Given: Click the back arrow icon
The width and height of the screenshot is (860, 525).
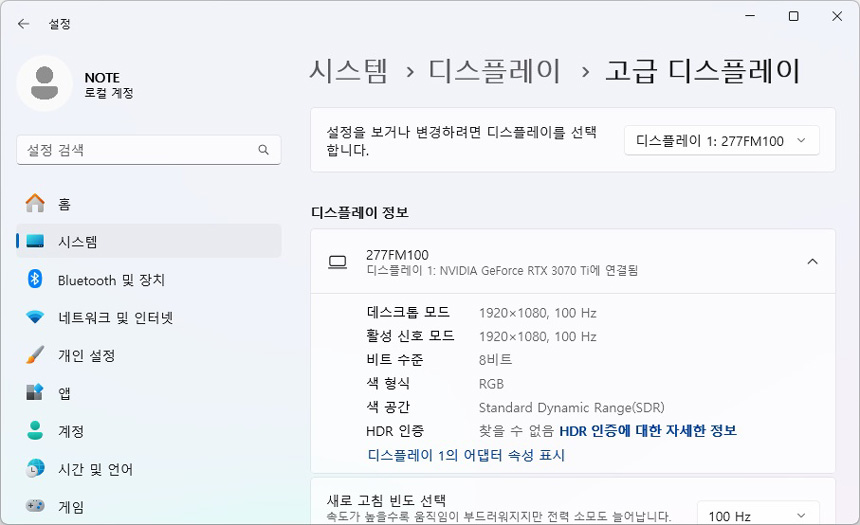Looking at the screenshot, I should (23, 23).
